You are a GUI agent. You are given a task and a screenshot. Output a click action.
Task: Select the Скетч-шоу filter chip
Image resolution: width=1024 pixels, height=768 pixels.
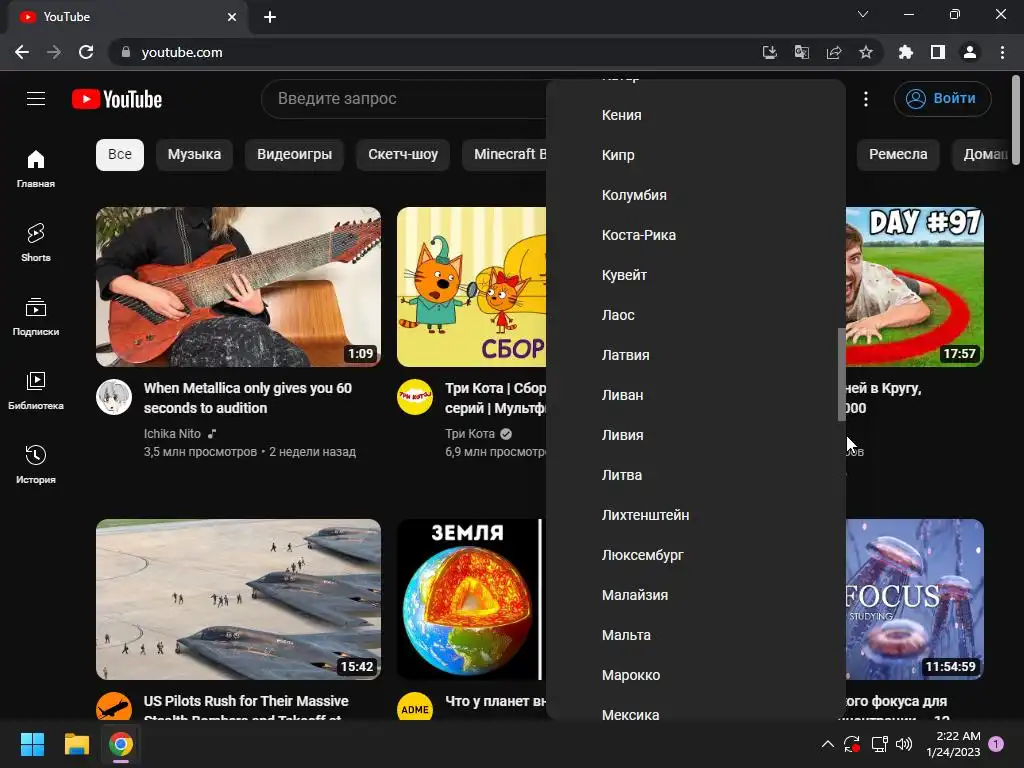click(403, 154)
